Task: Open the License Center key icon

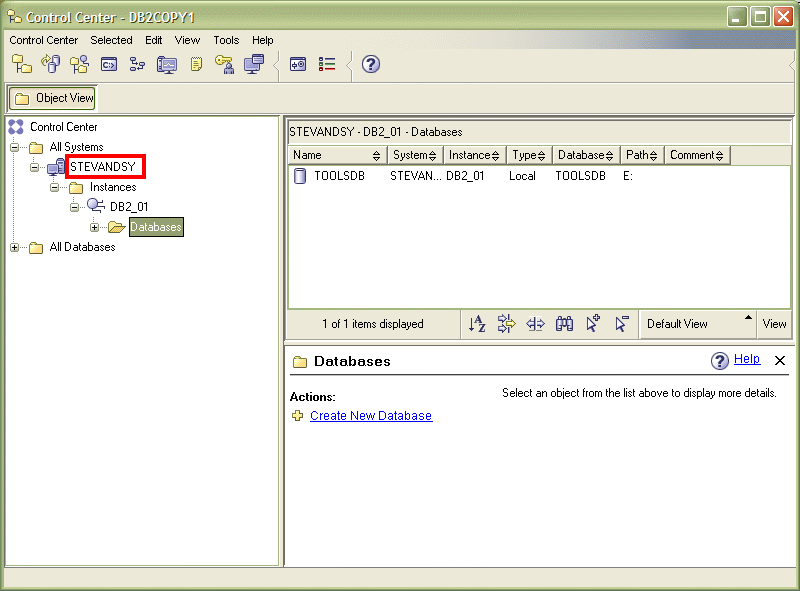Action: click(224, 64)
